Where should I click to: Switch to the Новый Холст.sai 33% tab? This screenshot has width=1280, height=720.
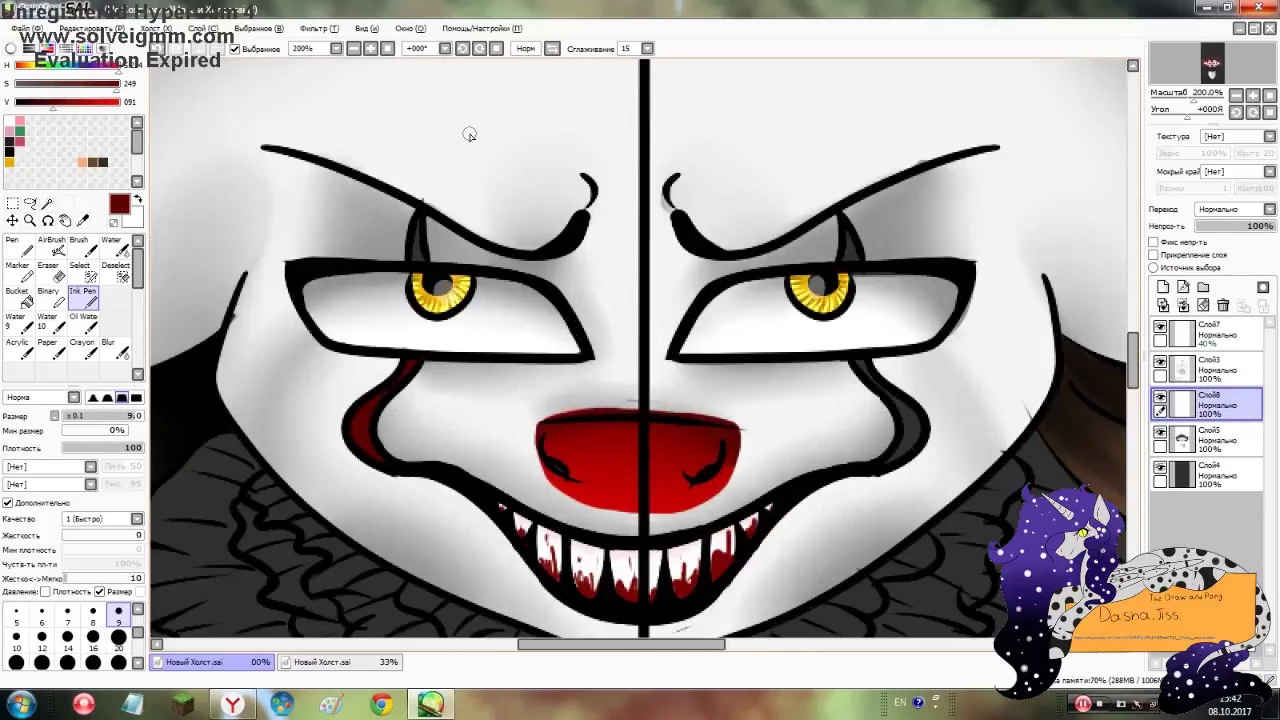(340, 662)
